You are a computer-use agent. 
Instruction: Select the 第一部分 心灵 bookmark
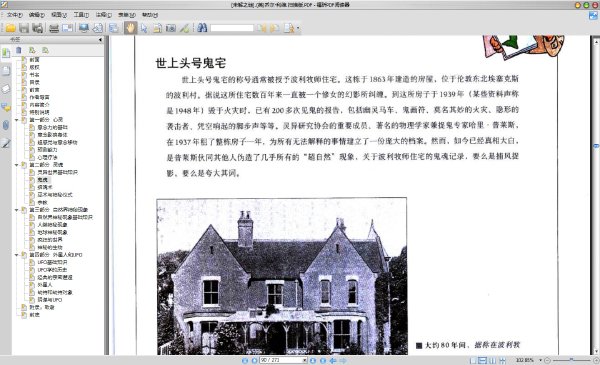[x=46, y=120]
